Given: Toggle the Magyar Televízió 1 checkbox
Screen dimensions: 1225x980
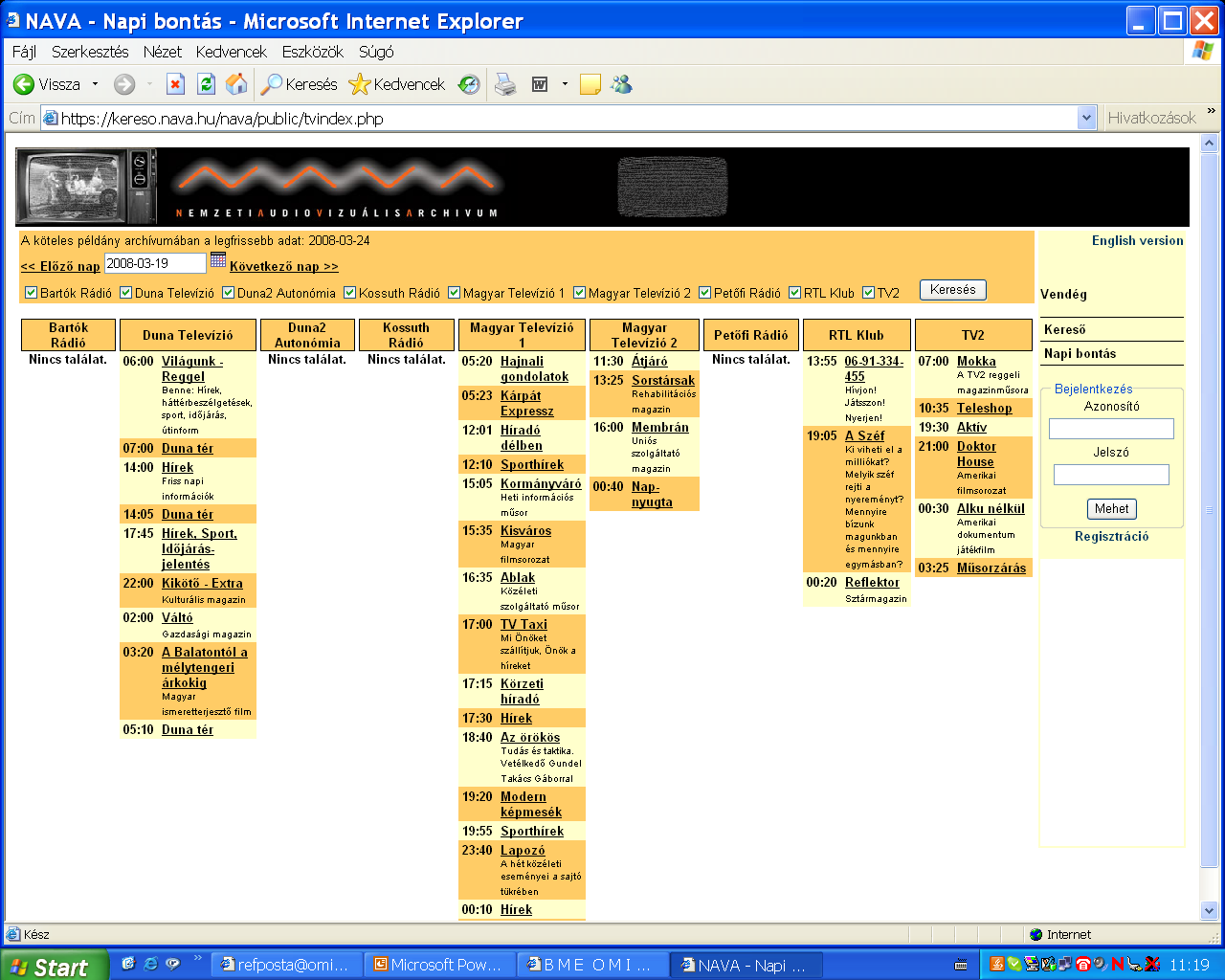Looking at the screenshot, I should point(454,293).
